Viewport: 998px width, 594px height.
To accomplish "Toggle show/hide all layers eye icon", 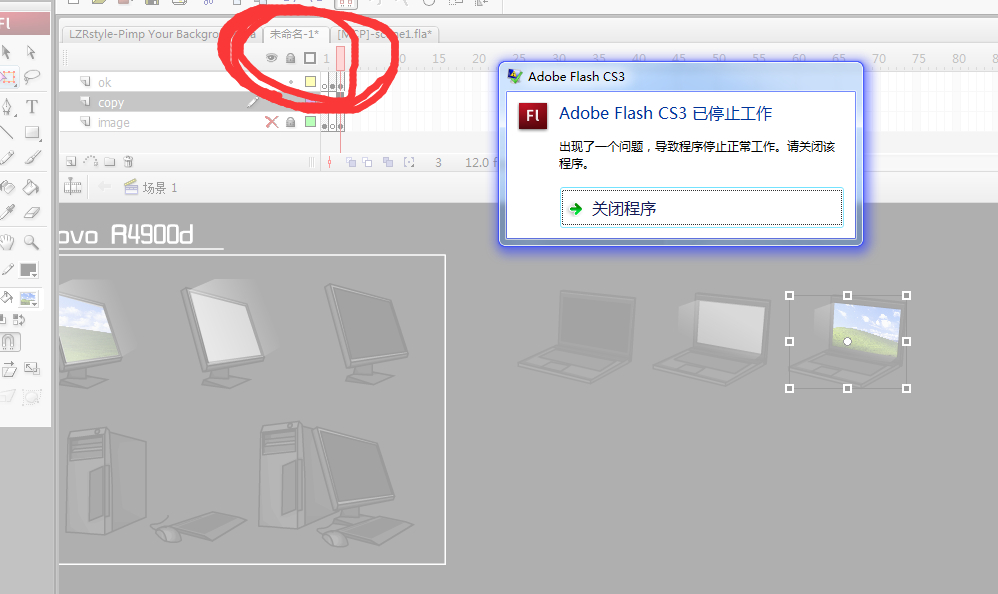I will tap(272, 58).
